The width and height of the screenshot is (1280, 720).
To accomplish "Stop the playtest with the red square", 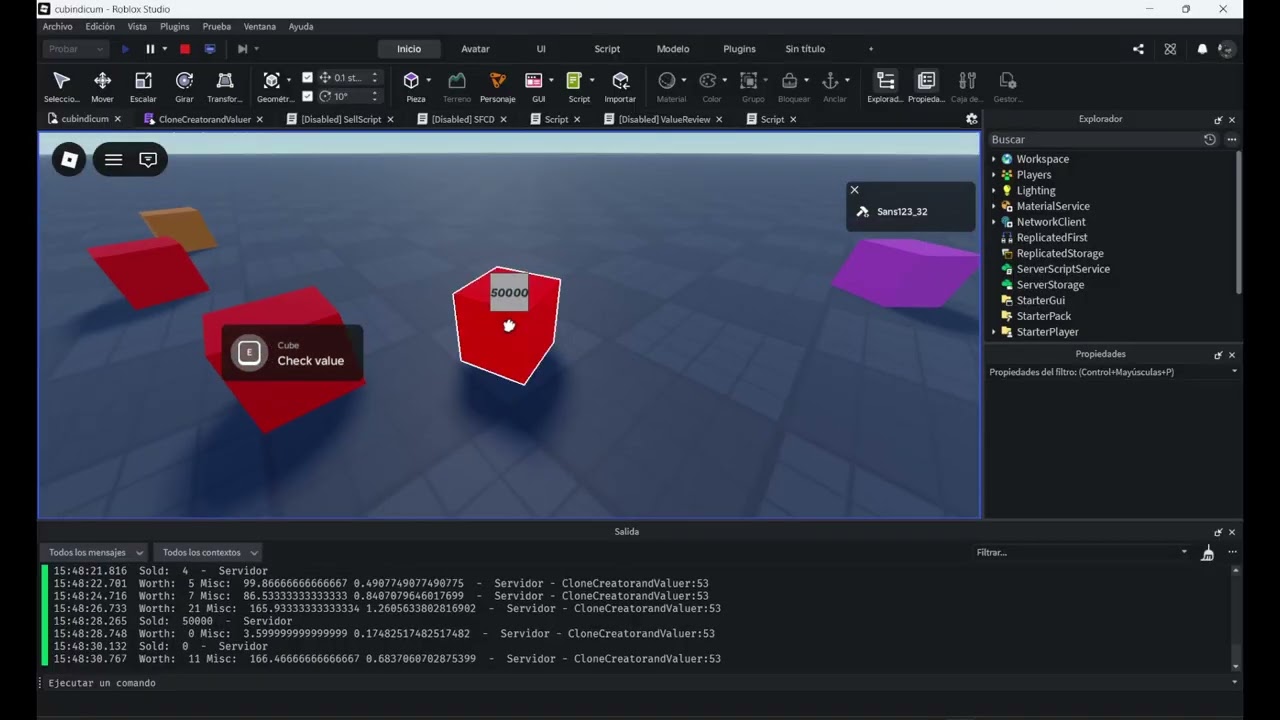I will (x=185, y=49).
